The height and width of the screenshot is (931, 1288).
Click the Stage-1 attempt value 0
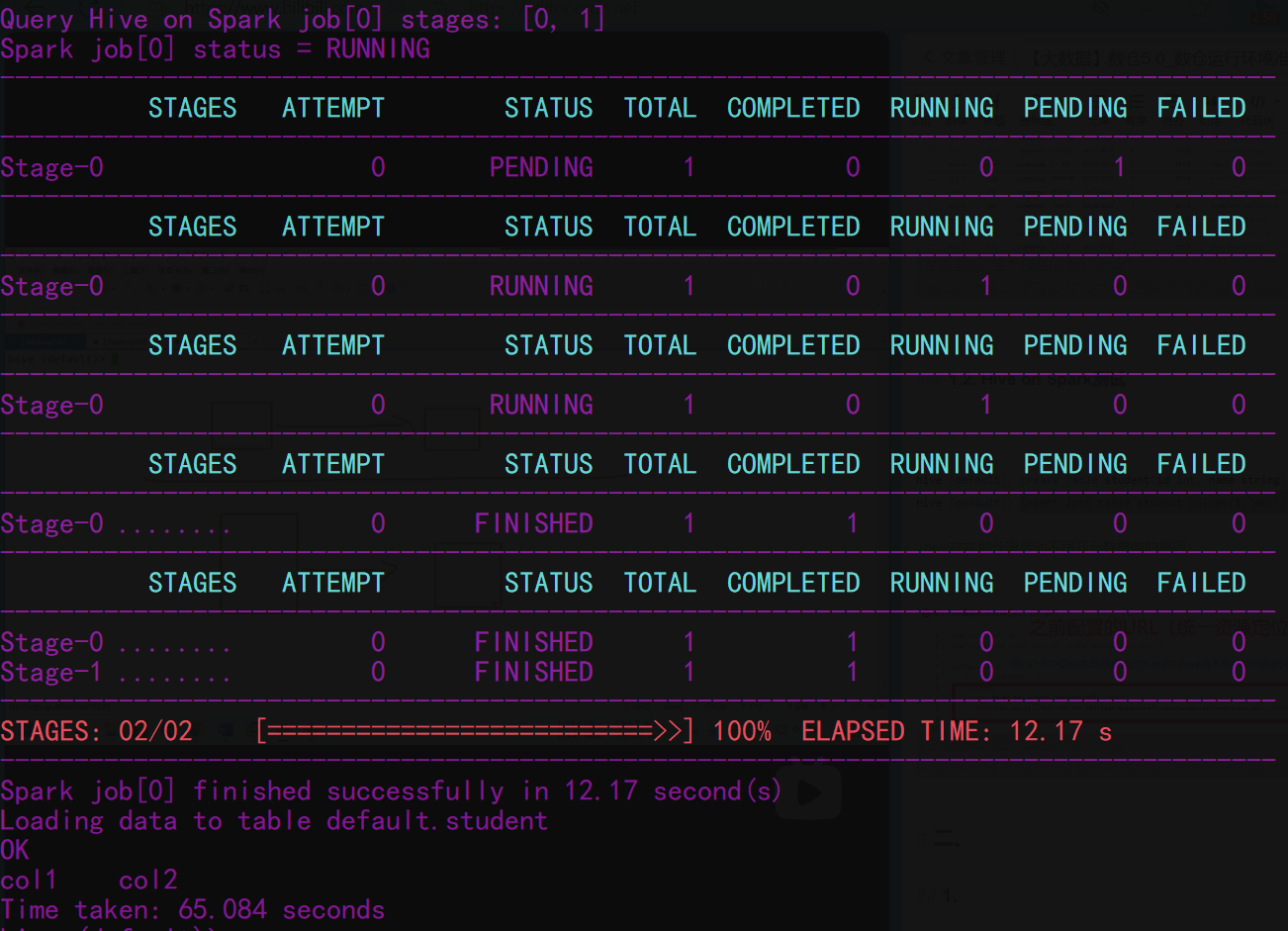[378, 672]
